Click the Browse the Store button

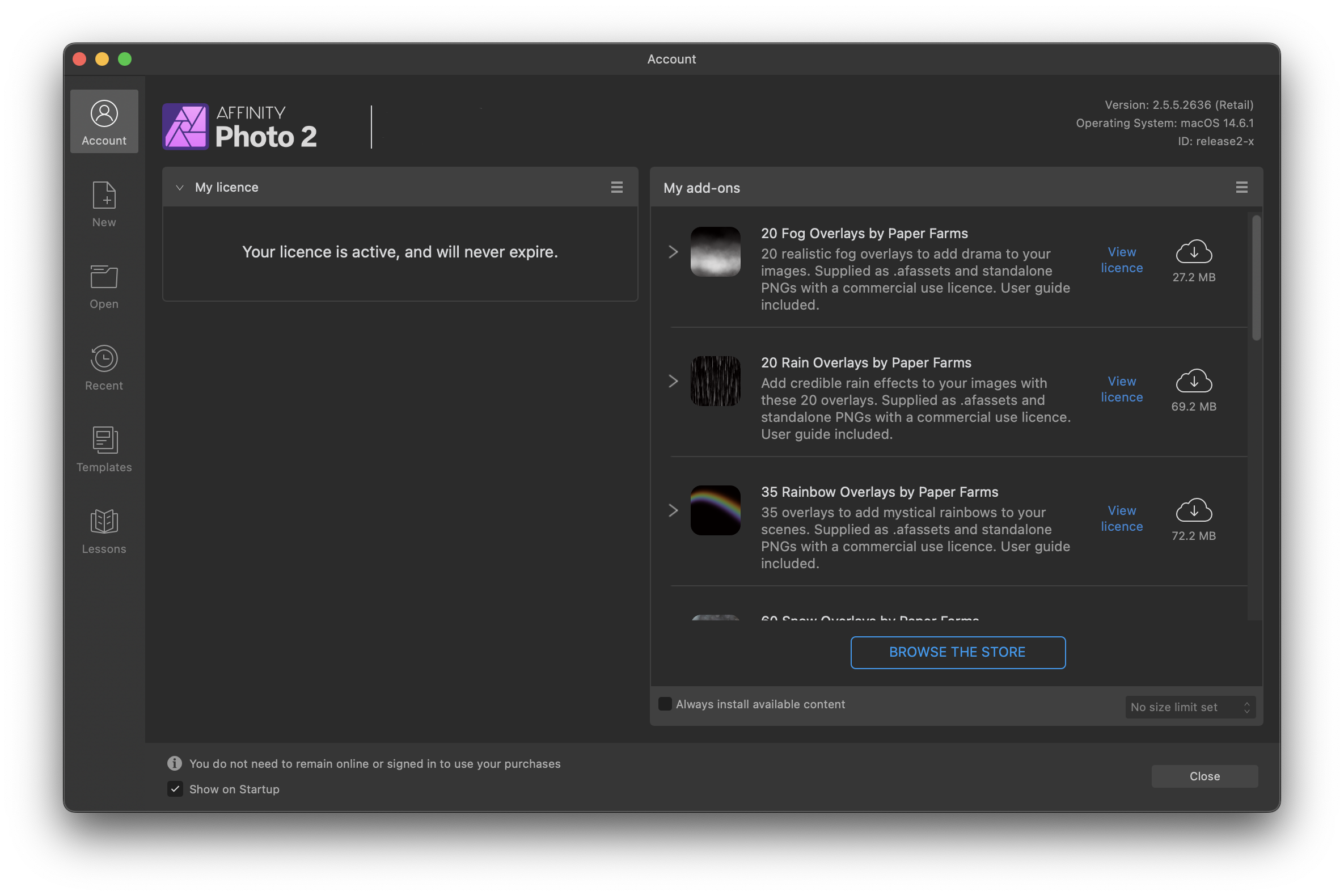pos(958,652)
